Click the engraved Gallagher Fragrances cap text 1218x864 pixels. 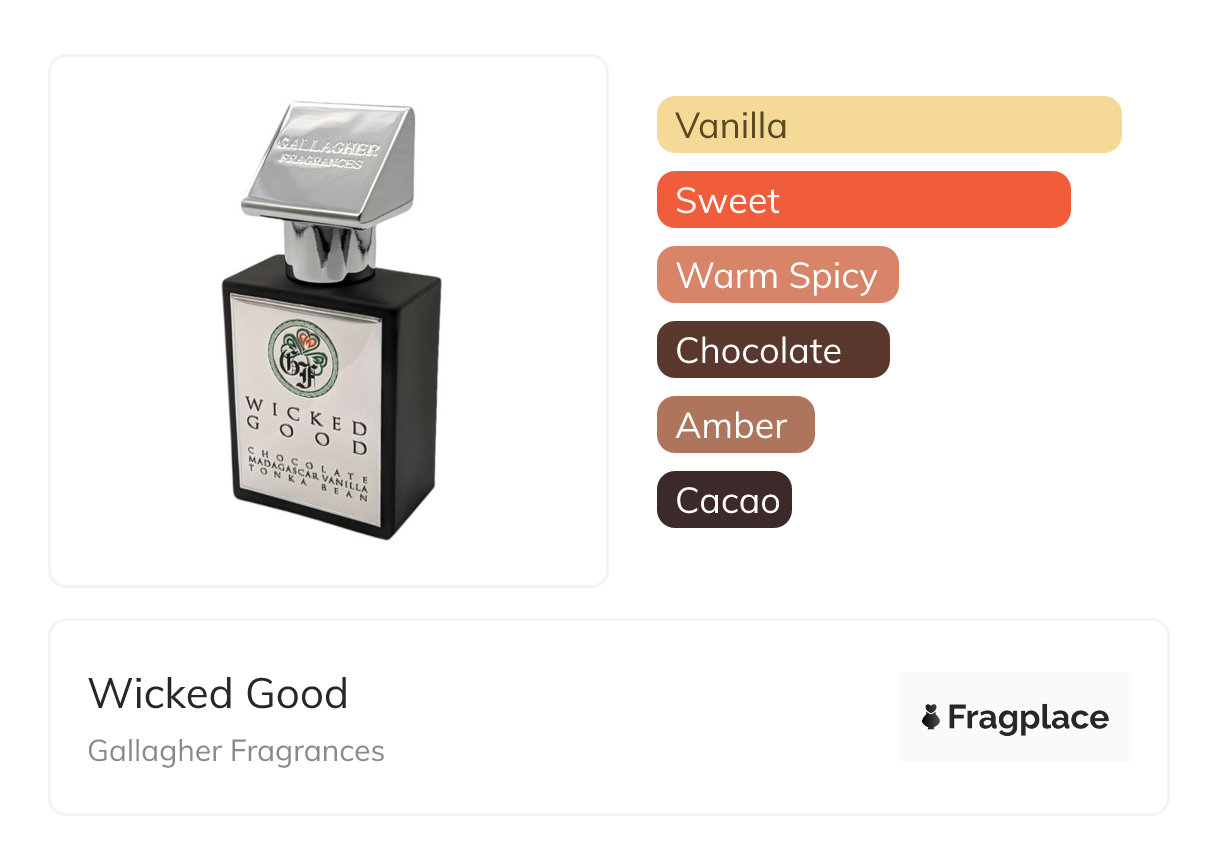pyautogui.click(x=326, y=153)
